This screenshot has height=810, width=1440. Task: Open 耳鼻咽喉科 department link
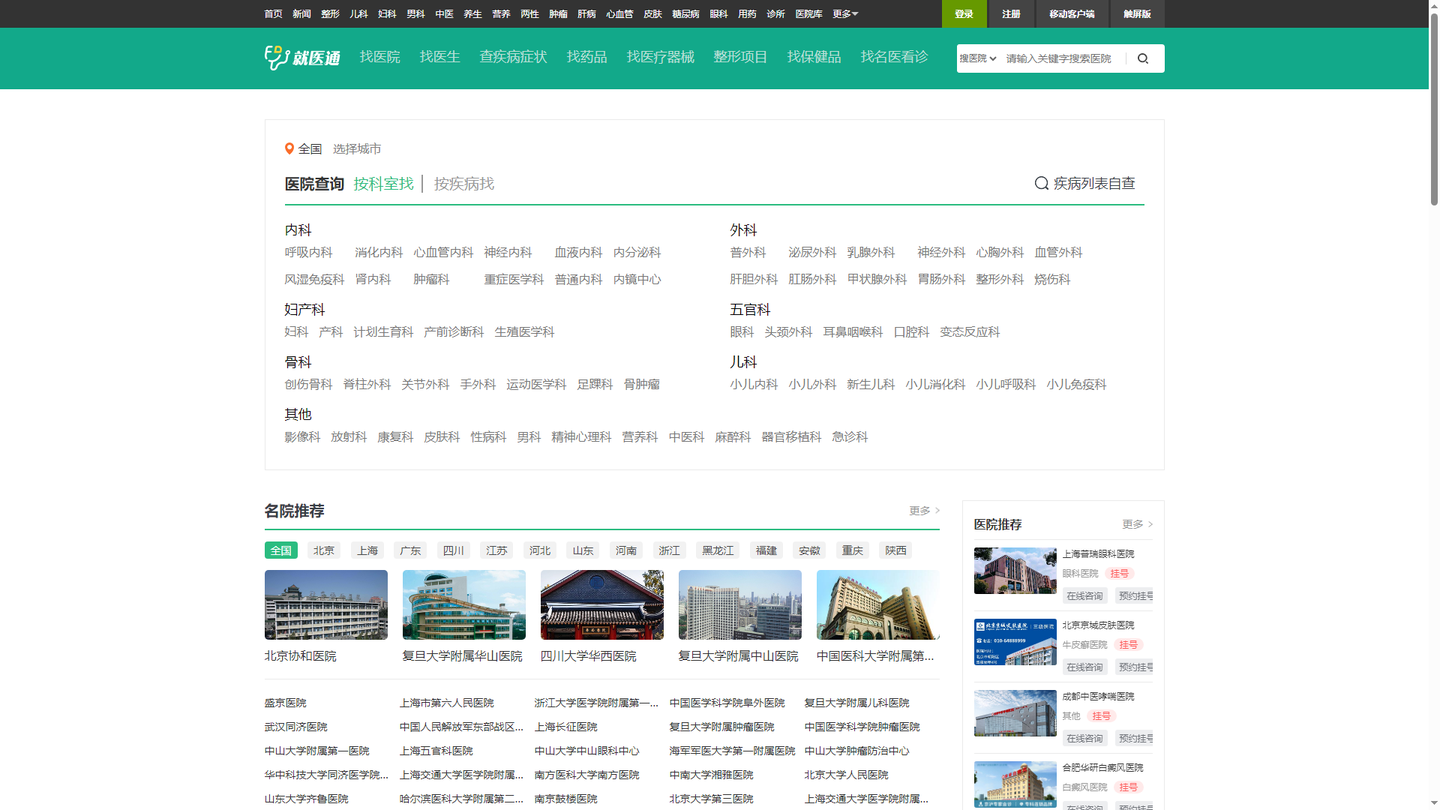click(853, 332)
